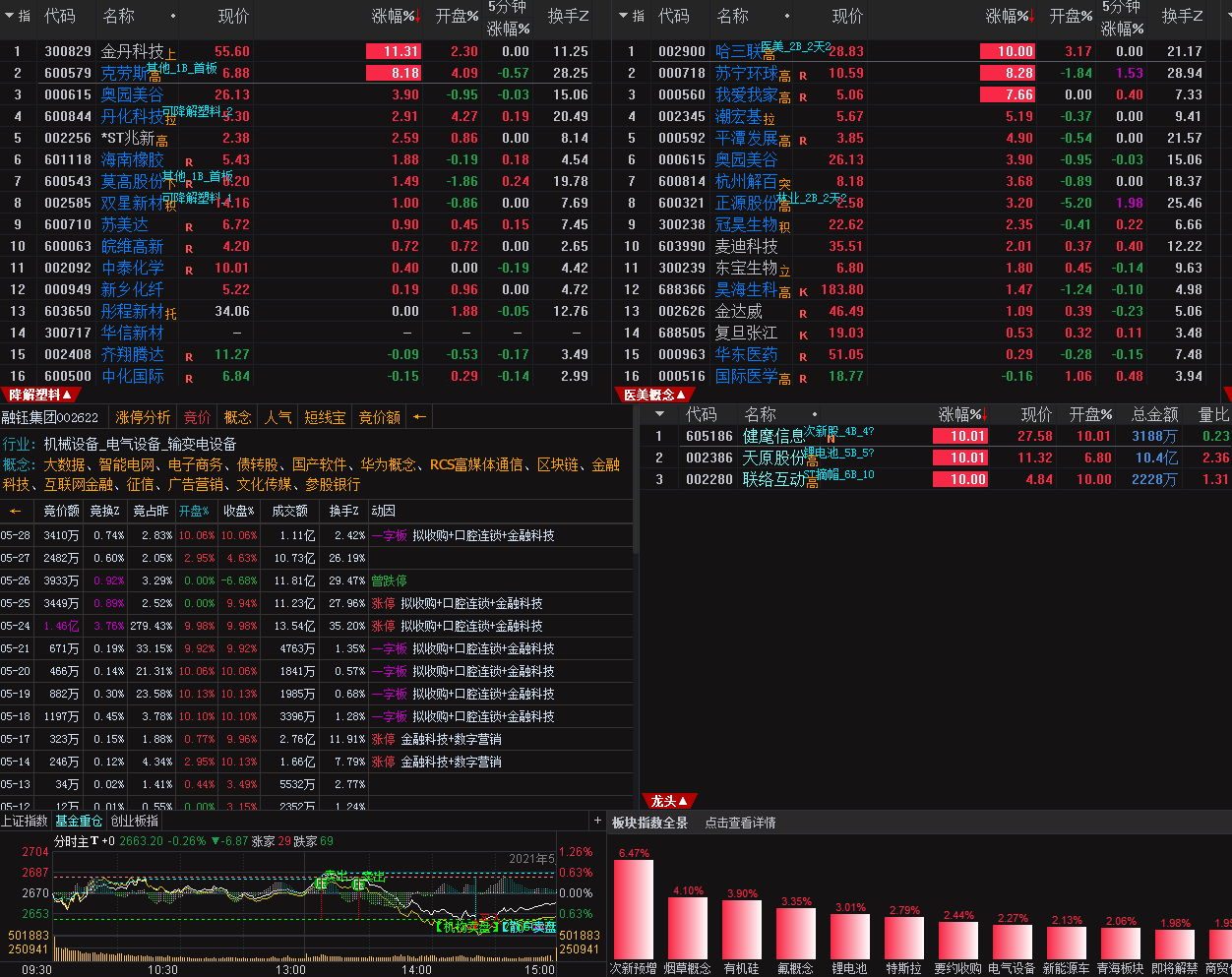Click the 有机硅 3.90% bar

[742, 930]
